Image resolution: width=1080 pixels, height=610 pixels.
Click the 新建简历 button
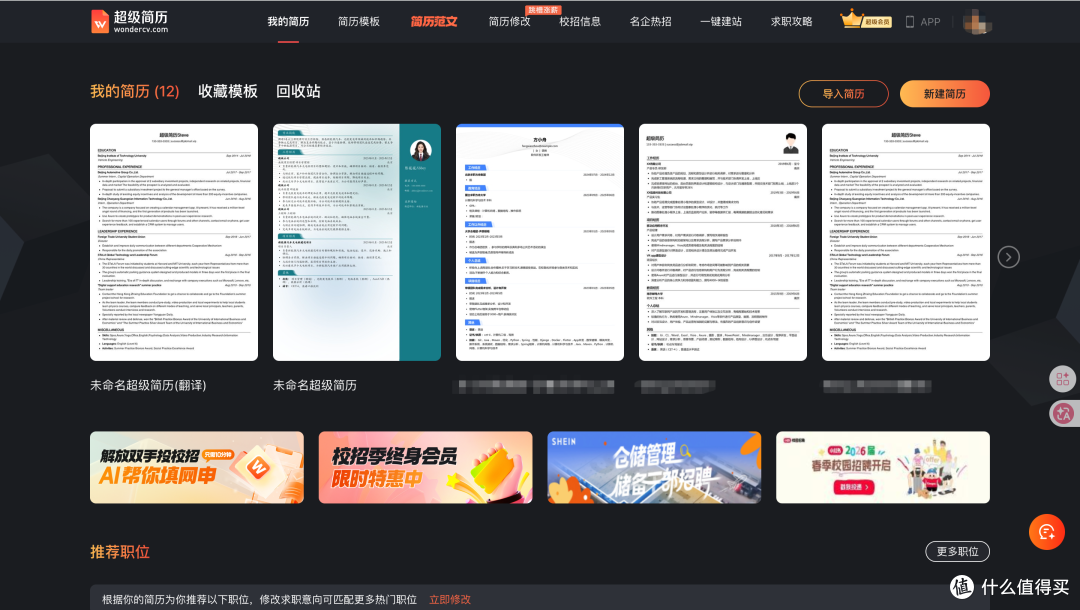coord(945,94)
